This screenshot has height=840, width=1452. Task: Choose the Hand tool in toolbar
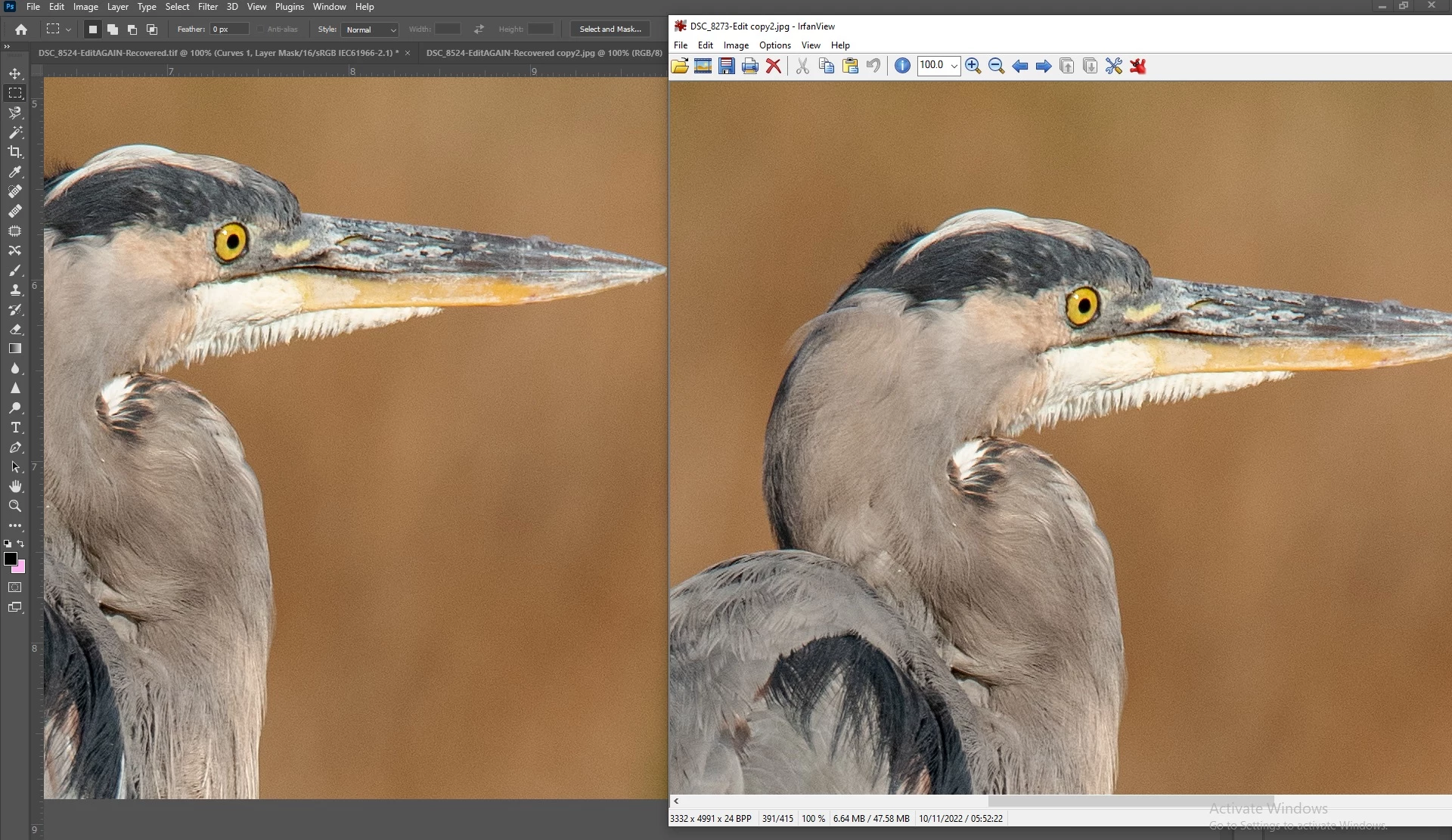[x=14, y=486]
